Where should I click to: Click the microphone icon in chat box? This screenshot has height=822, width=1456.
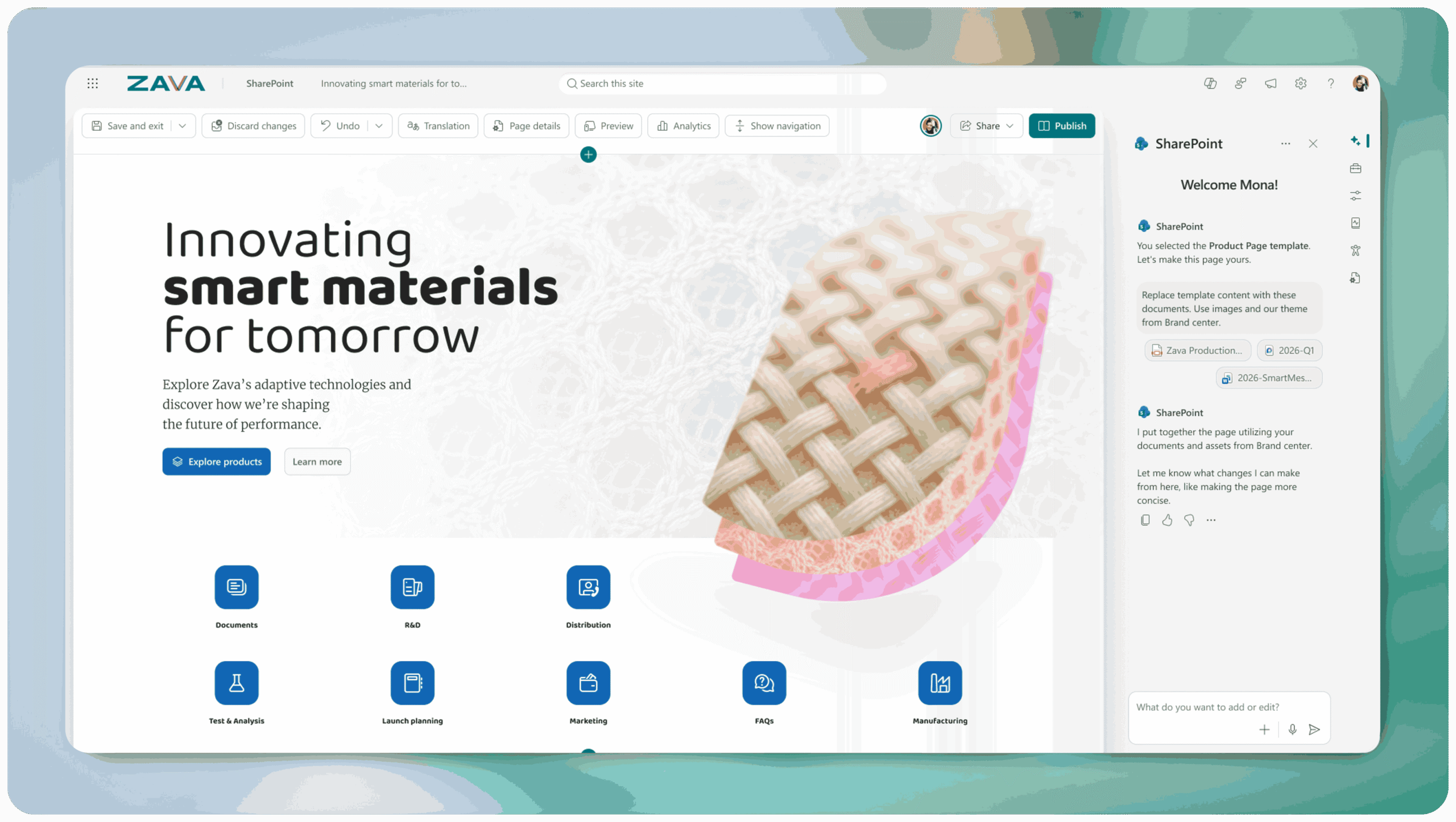(1292, 729)
